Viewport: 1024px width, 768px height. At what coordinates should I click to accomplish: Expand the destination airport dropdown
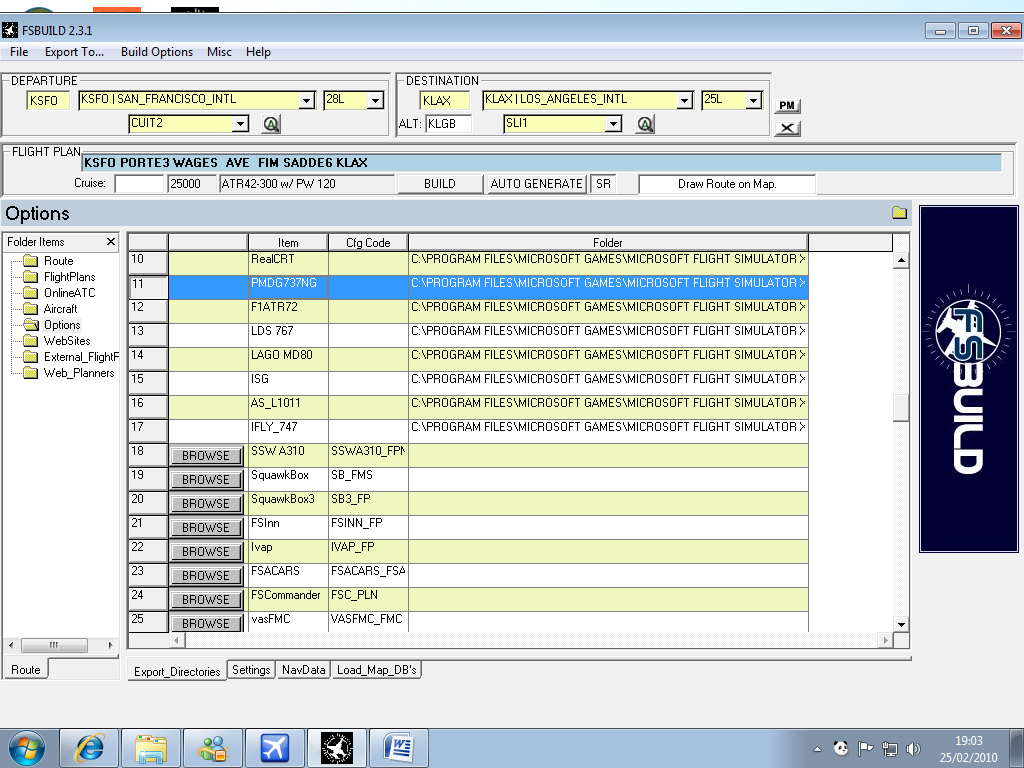click(x=684, y=100)
